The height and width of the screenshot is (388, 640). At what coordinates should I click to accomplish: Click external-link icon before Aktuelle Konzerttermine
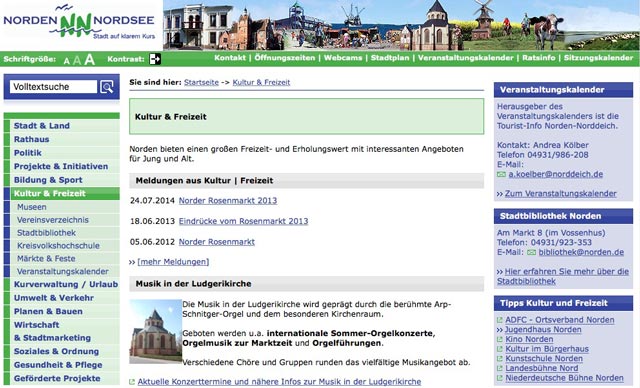132,382
